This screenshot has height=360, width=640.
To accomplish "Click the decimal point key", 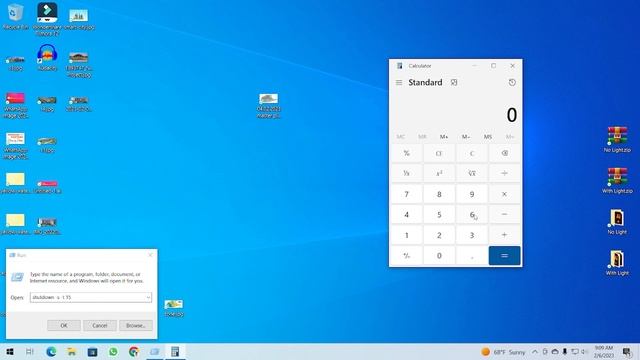I will (x=472, y=256).
